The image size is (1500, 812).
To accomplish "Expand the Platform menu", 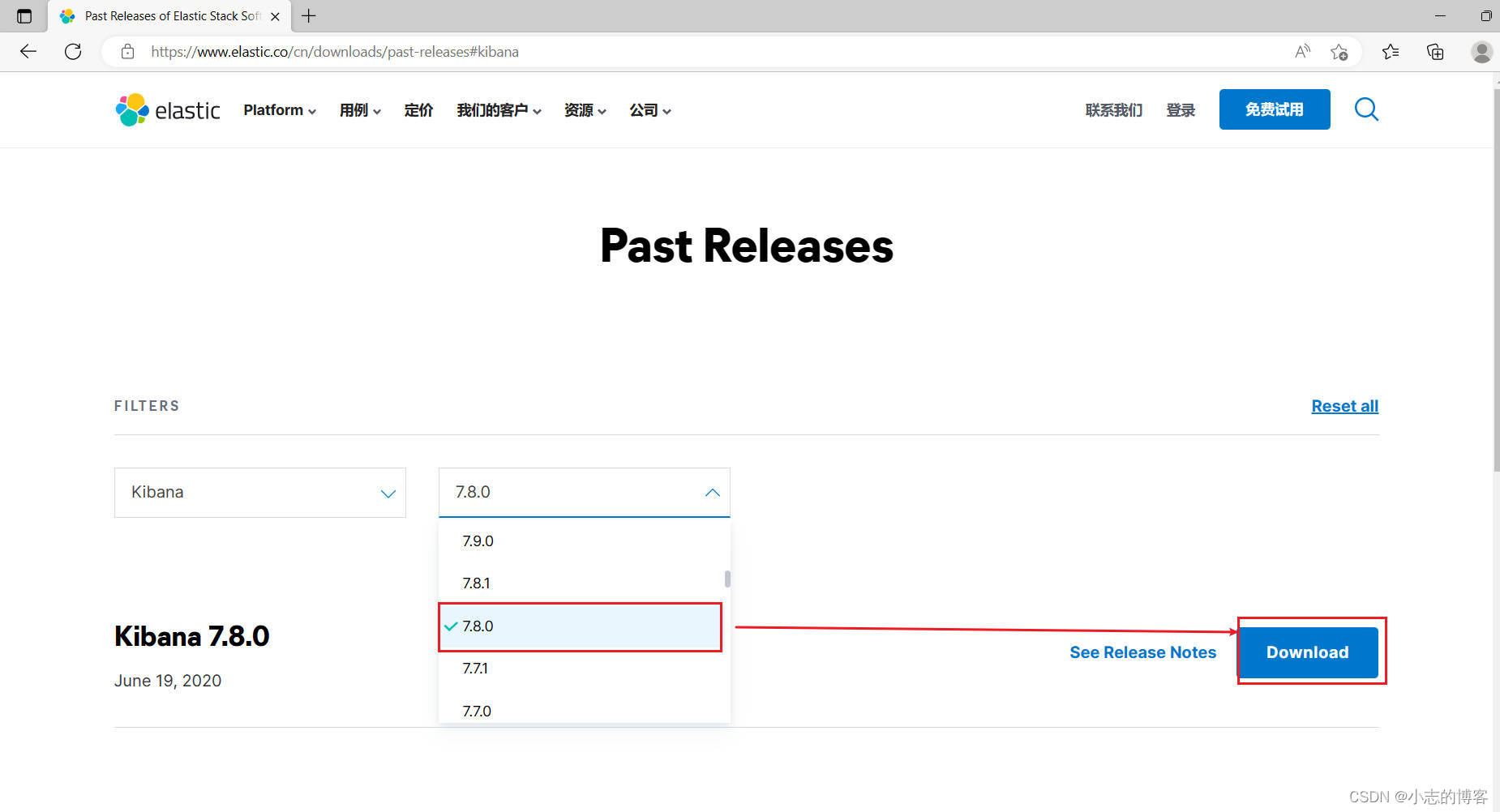I will [x=280, y=110].
